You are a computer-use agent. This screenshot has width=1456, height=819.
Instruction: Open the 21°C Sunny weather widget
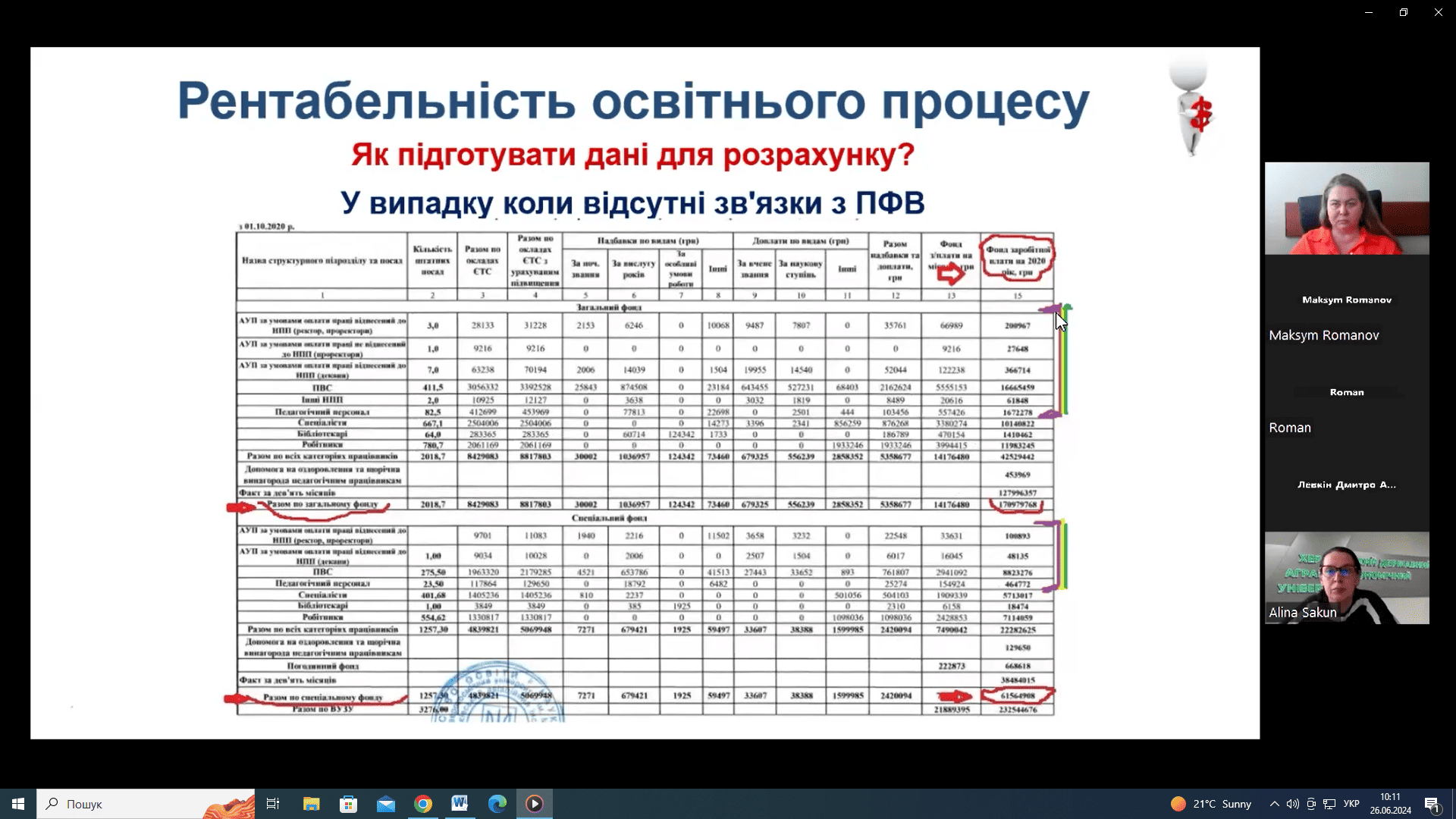click(x=1210, y=804)
